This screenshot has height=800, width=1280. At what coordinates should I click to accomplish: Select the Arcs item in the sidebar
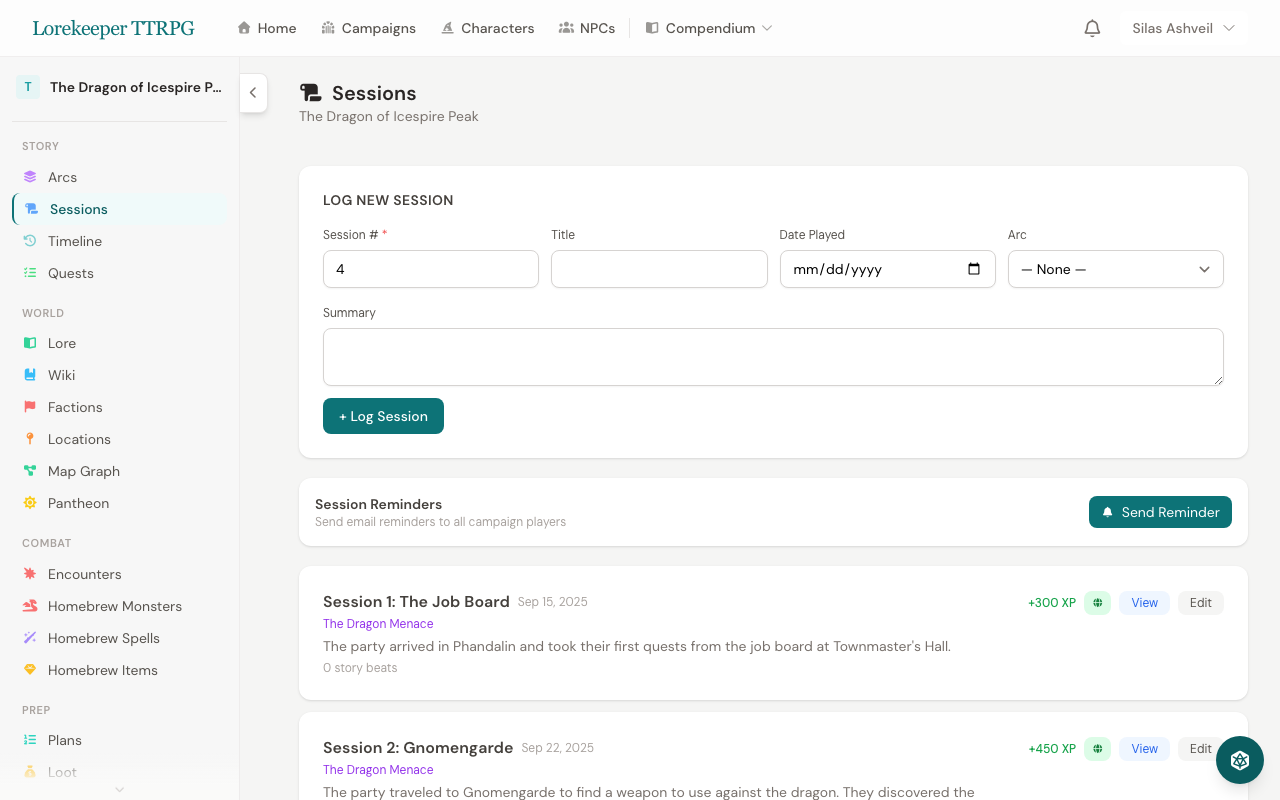[x=63, y=176]
